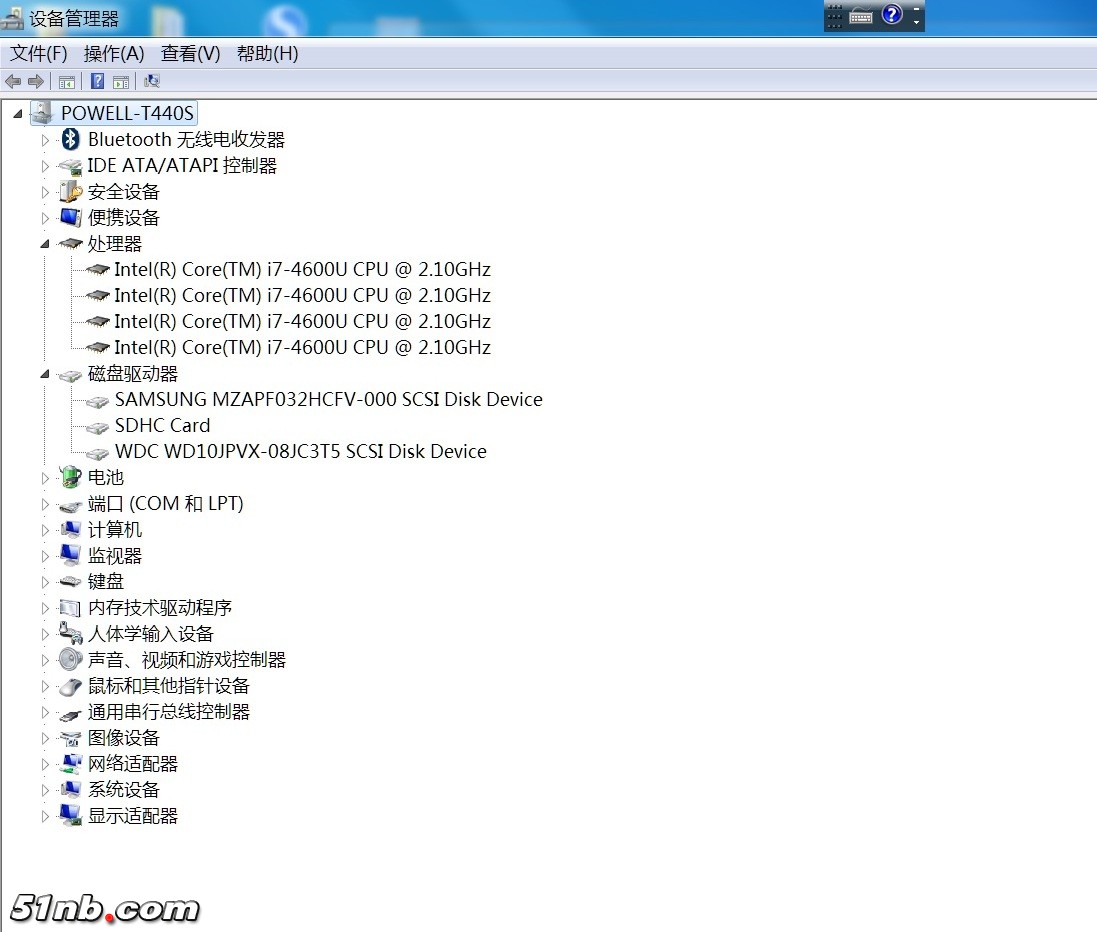
Task: Expand the 鼠标和其他指针设备 node
Action: (45, 686)
